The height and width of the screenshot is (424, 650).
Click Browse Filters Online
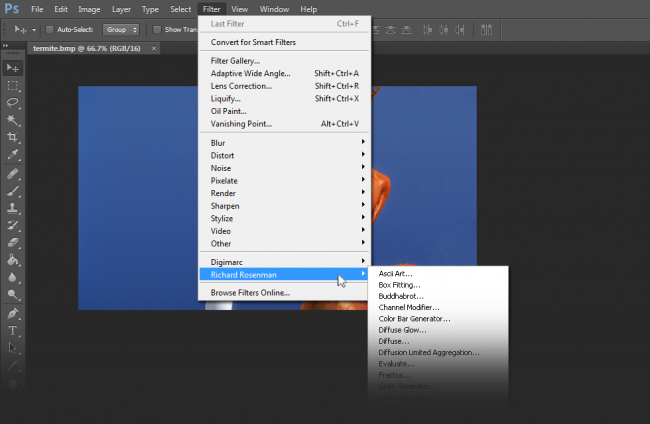pos(285,293)
